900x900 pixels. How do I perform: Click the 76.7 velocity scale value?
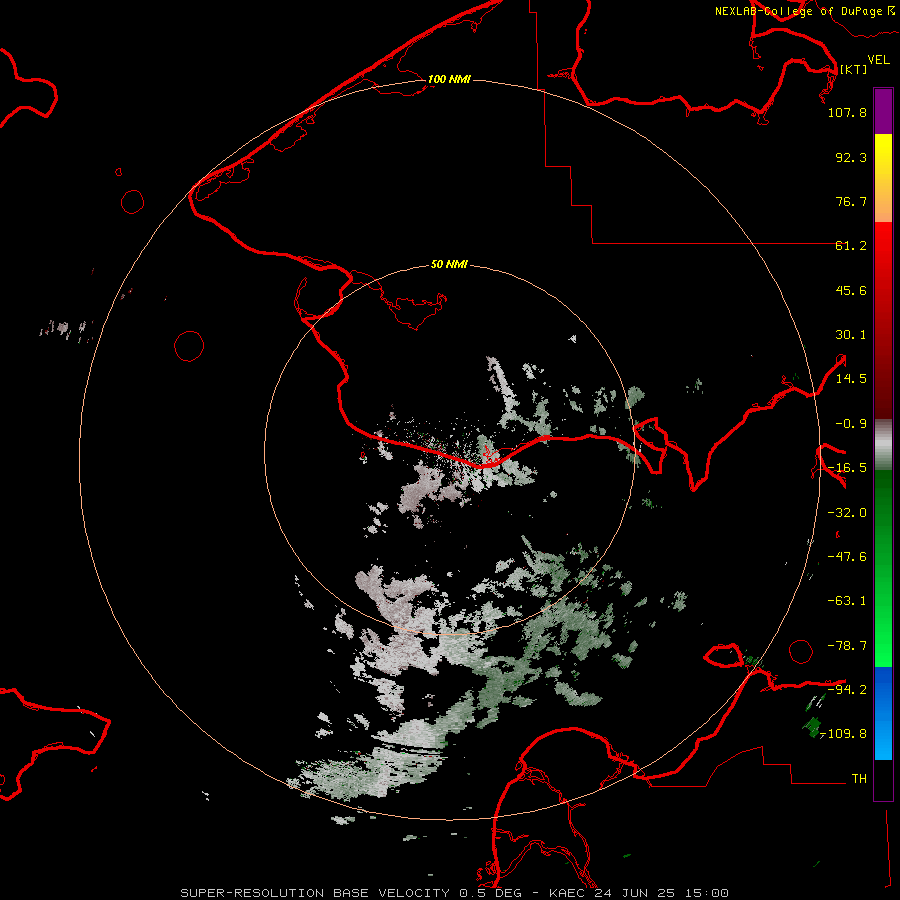point(851,201)
